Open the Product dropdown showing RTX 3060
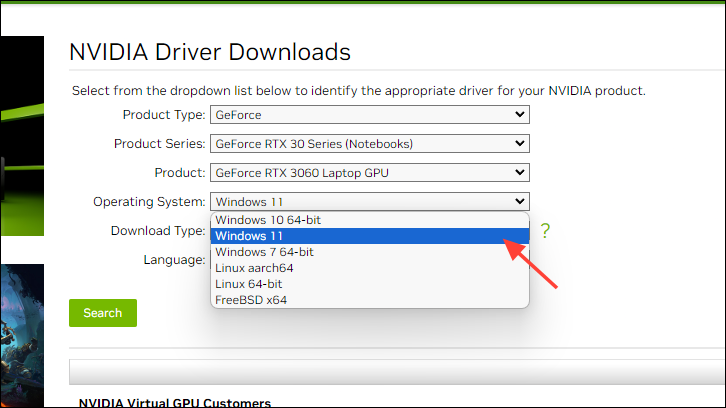The height and width of the screenshot is (408, 726). [369, 173]
